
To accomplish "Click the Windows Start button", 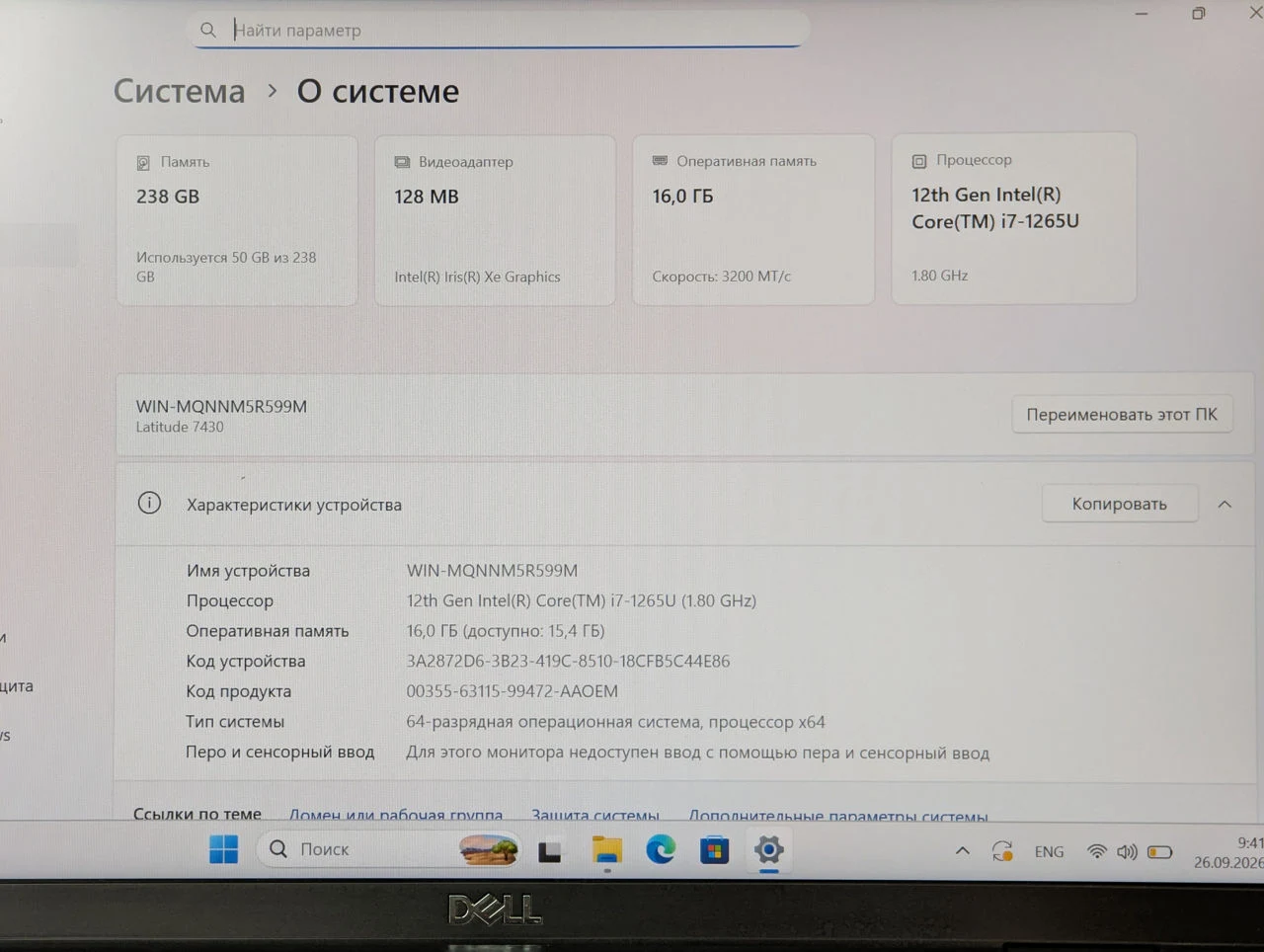I will (223, 849).
